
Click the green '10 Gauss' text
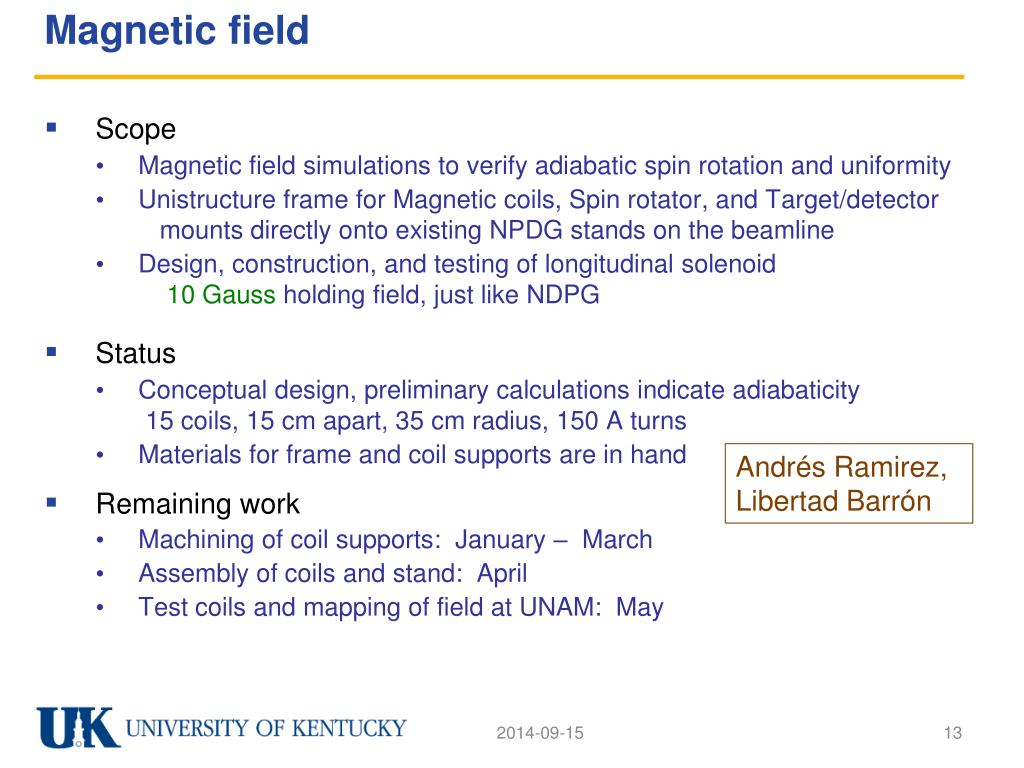click(x=221, y=295)
